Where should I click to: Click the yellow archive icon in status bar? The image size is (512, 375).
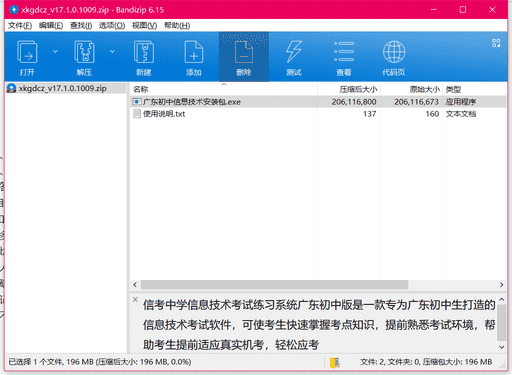[x=334, y=362]
